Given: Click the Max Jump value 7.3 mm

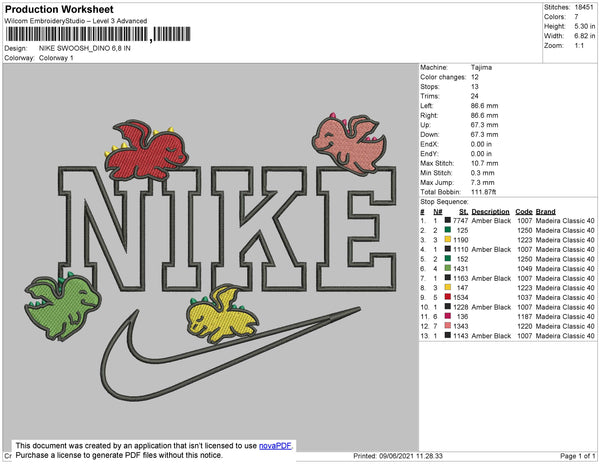Looking at the screenshot, I should 483,182.
